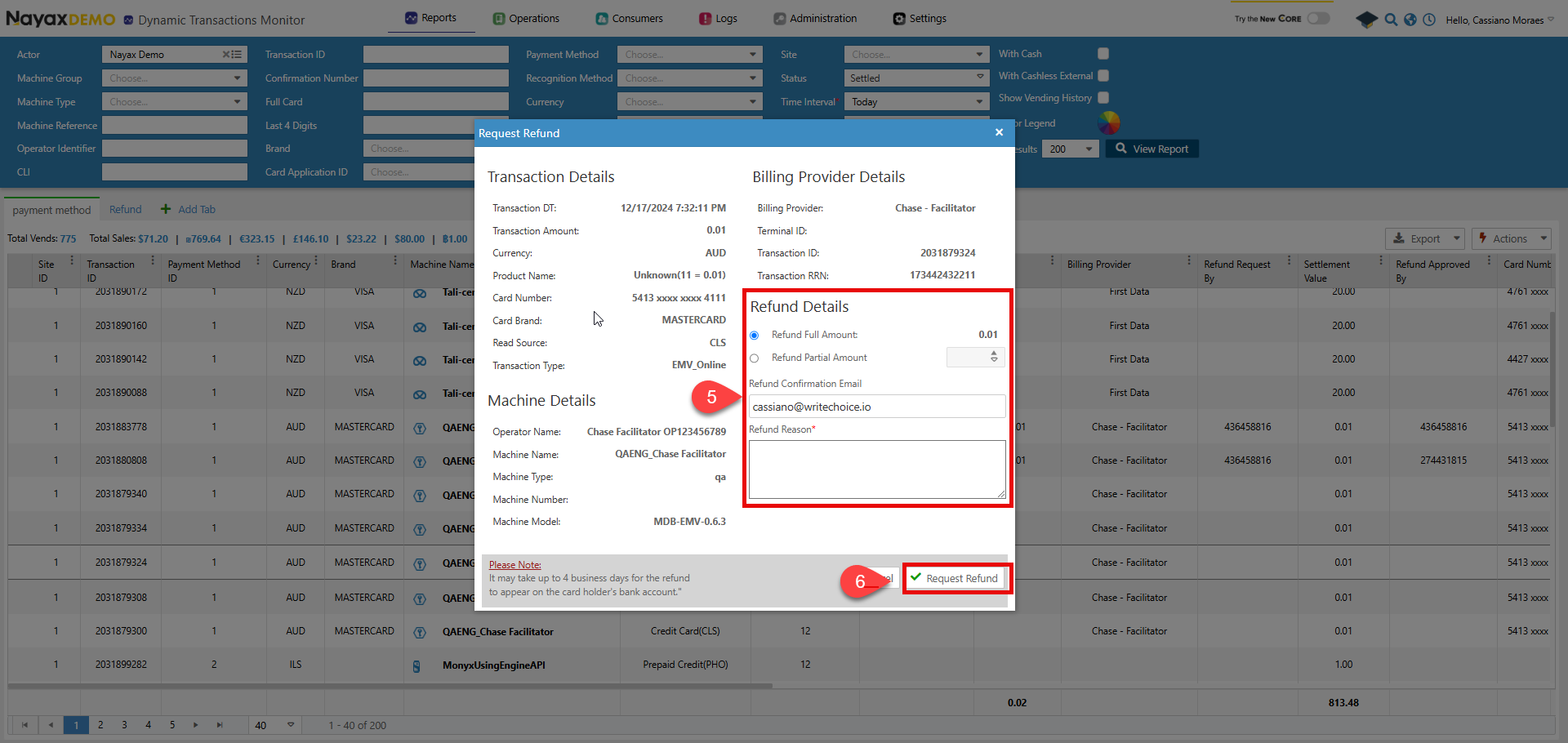Click the View Report button
This screenshot has height=743, width=1568.
pyautogui.click(x=1152, y=149)
